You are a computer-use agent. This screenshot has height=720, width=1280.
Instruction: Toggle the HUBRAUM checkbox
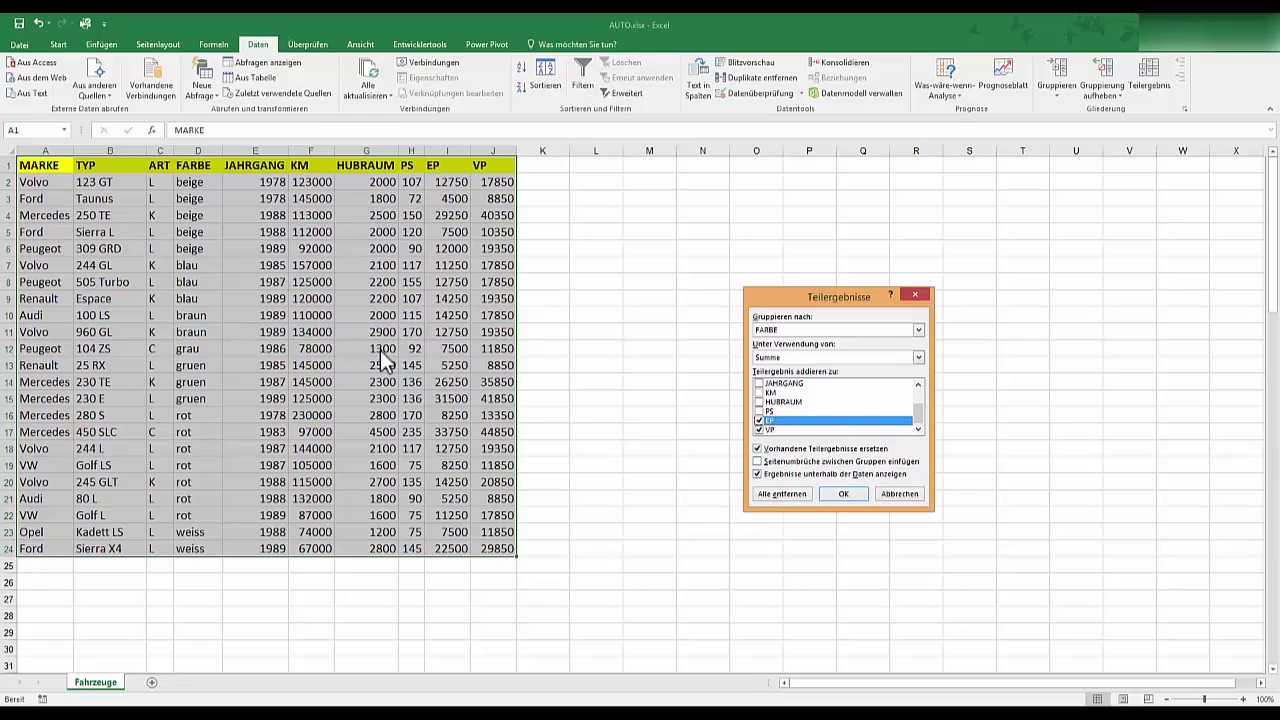point(759,402)
